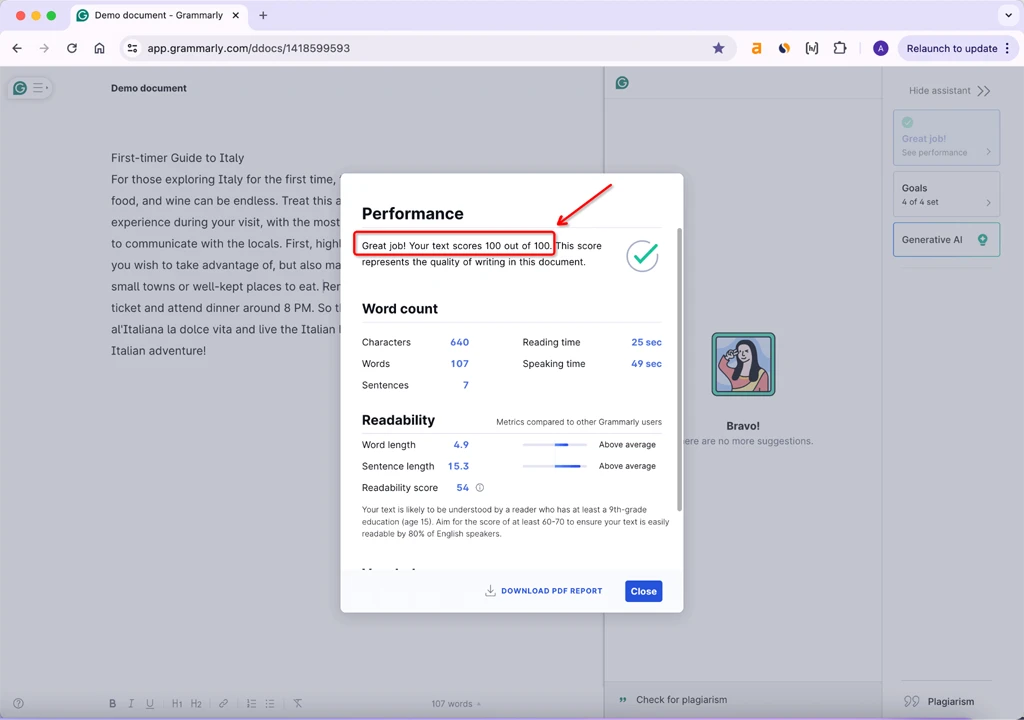Click the numbered list icon
The width and height of the screenshot is (1024, 720).
click(251, 704)
